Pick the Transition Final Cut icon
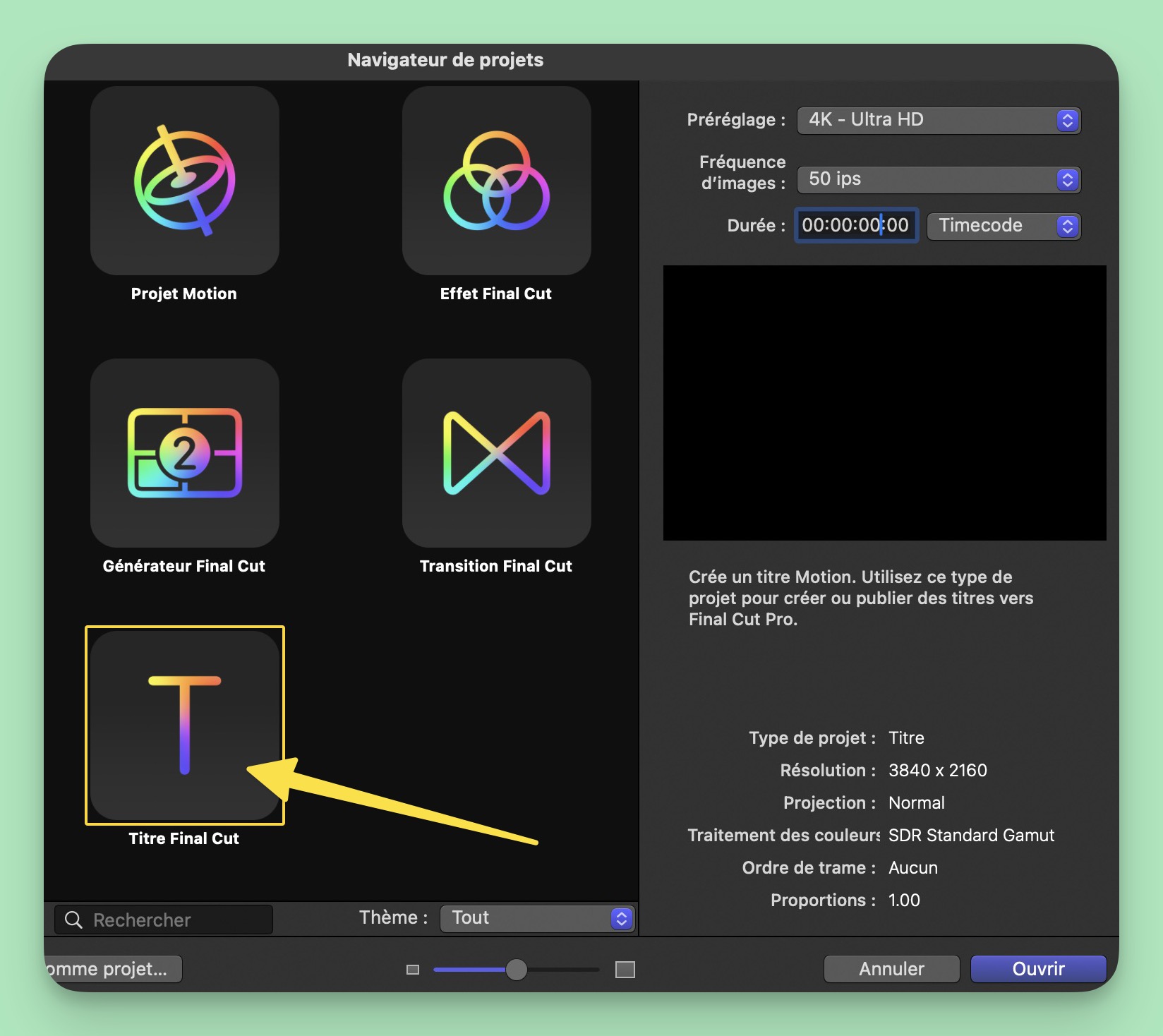Viewport: 1163px width, 1036px height. (x=497, y=453)
